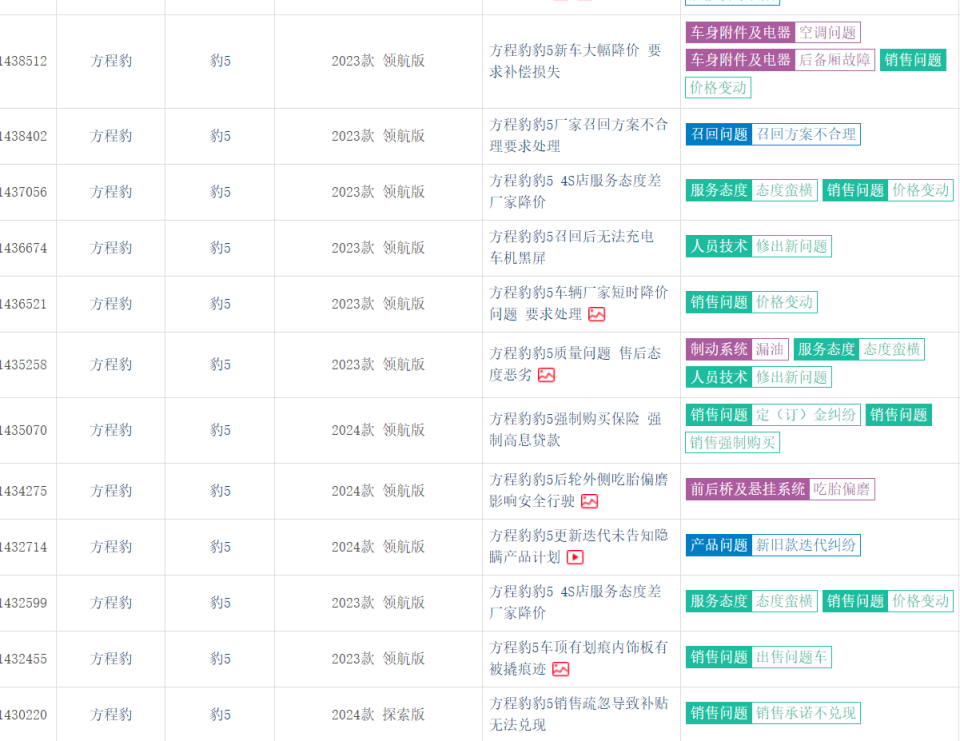The height and width of the screenshot is (741, 960).
Task: Click 方程豹 brand in row 1435258
Action: (111, 365)
